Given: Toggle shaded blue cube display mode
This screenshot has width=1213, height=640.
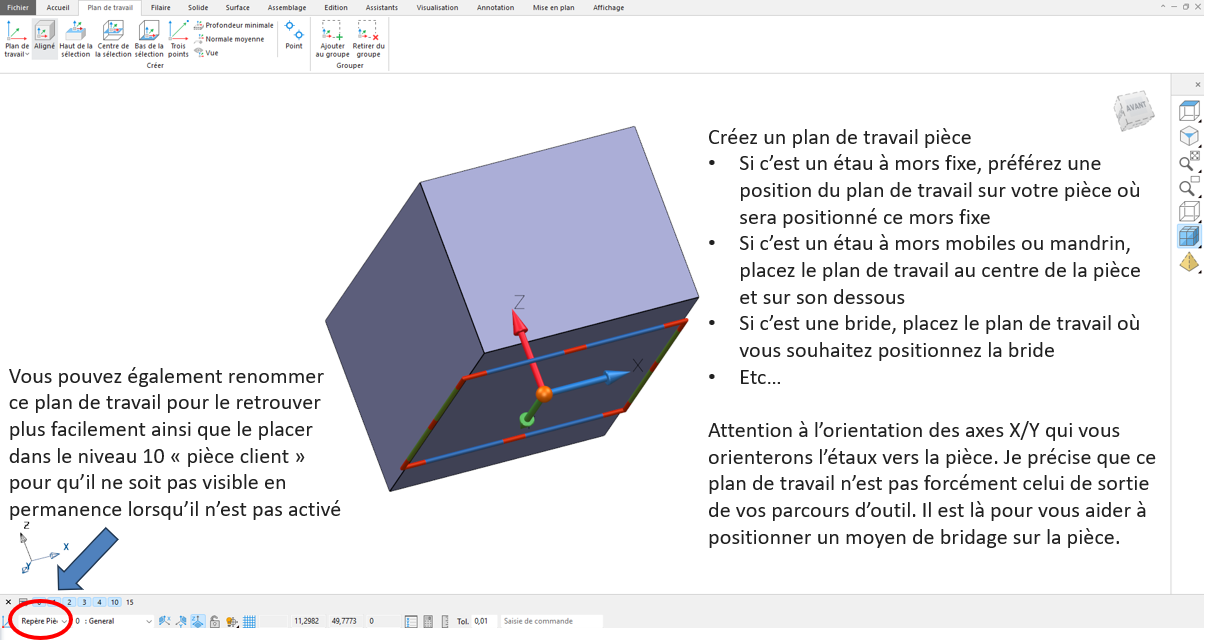Looking at the screenshot, I should pos(1189,237).
